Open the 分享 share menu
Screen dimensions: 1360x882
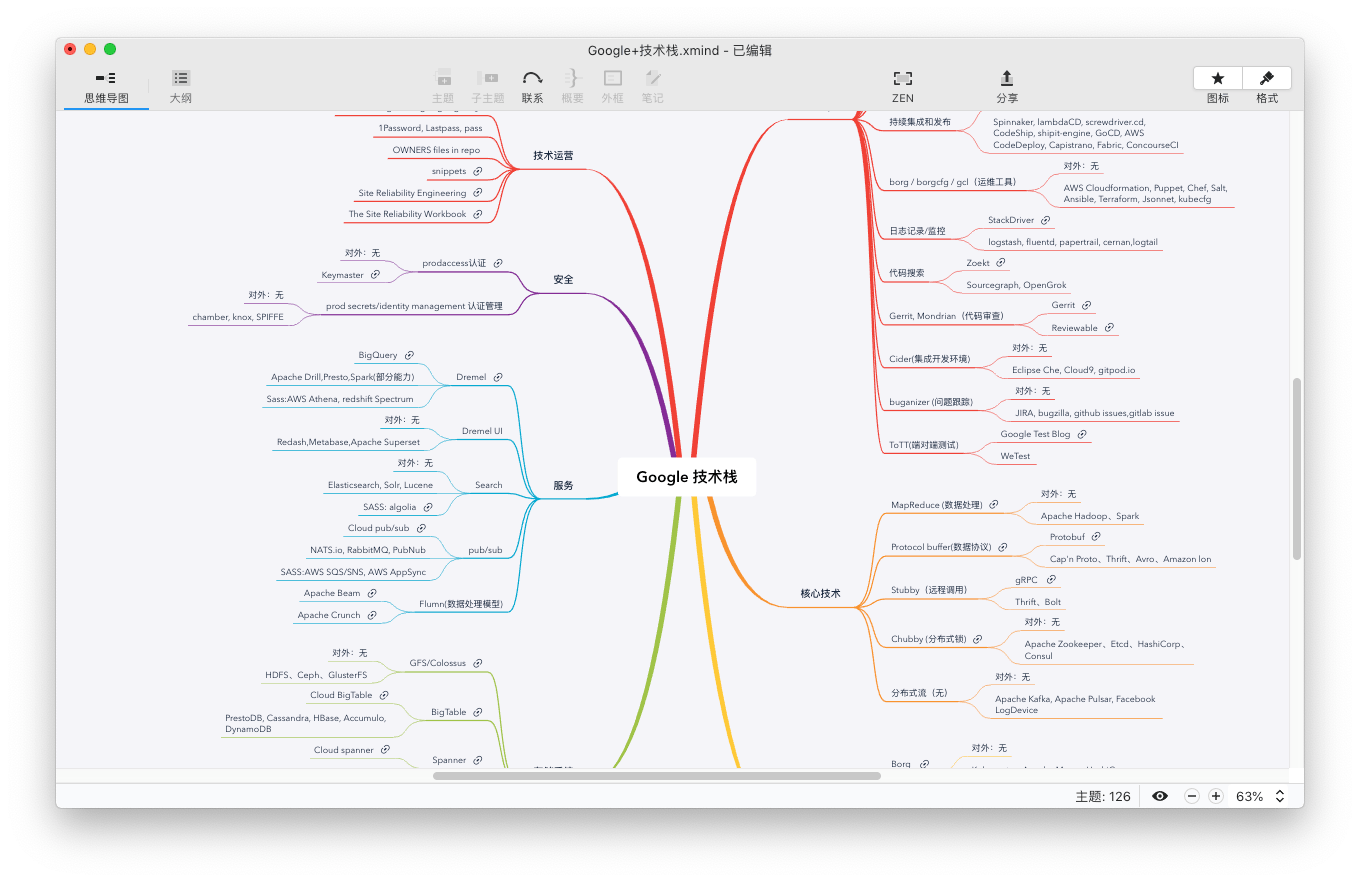[x=1007, y=87]
